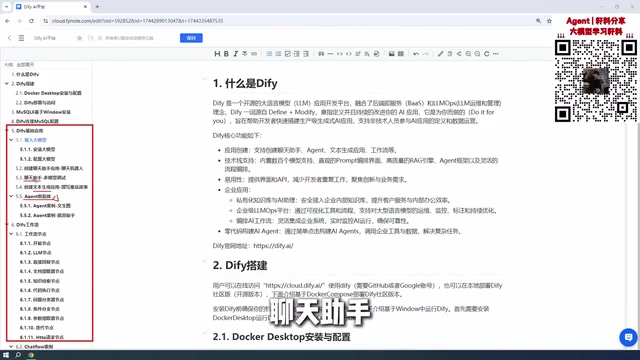Open outline item 5.5.2 Agent案例

47,215
